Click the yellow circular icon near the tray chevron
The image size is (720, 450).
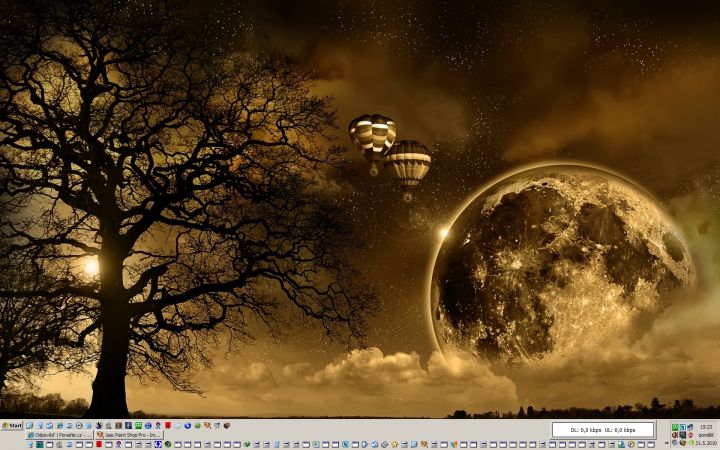(x=631, y=444)
